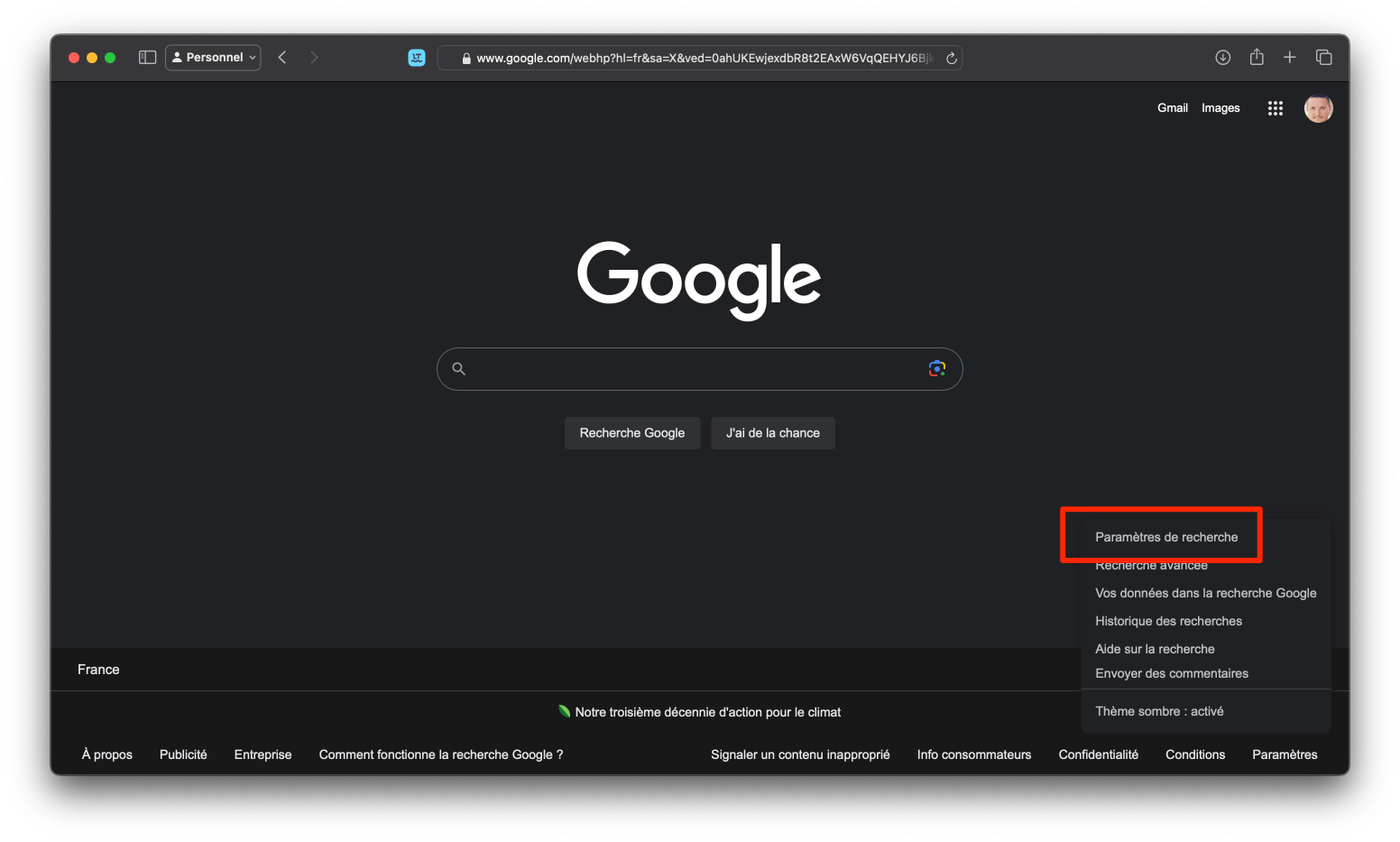Screen dimensions: 1400x842
Task: Minimize the Safari window
Action: point(92,58)
